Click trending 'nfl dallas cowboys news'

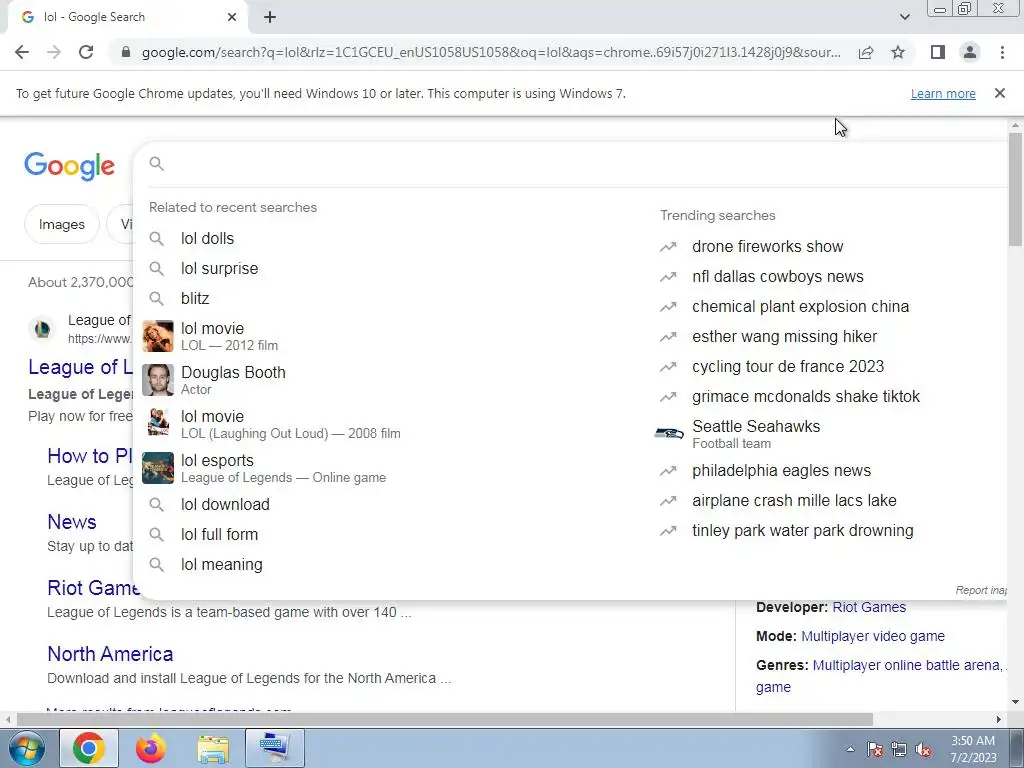click(x=778, y=276)
